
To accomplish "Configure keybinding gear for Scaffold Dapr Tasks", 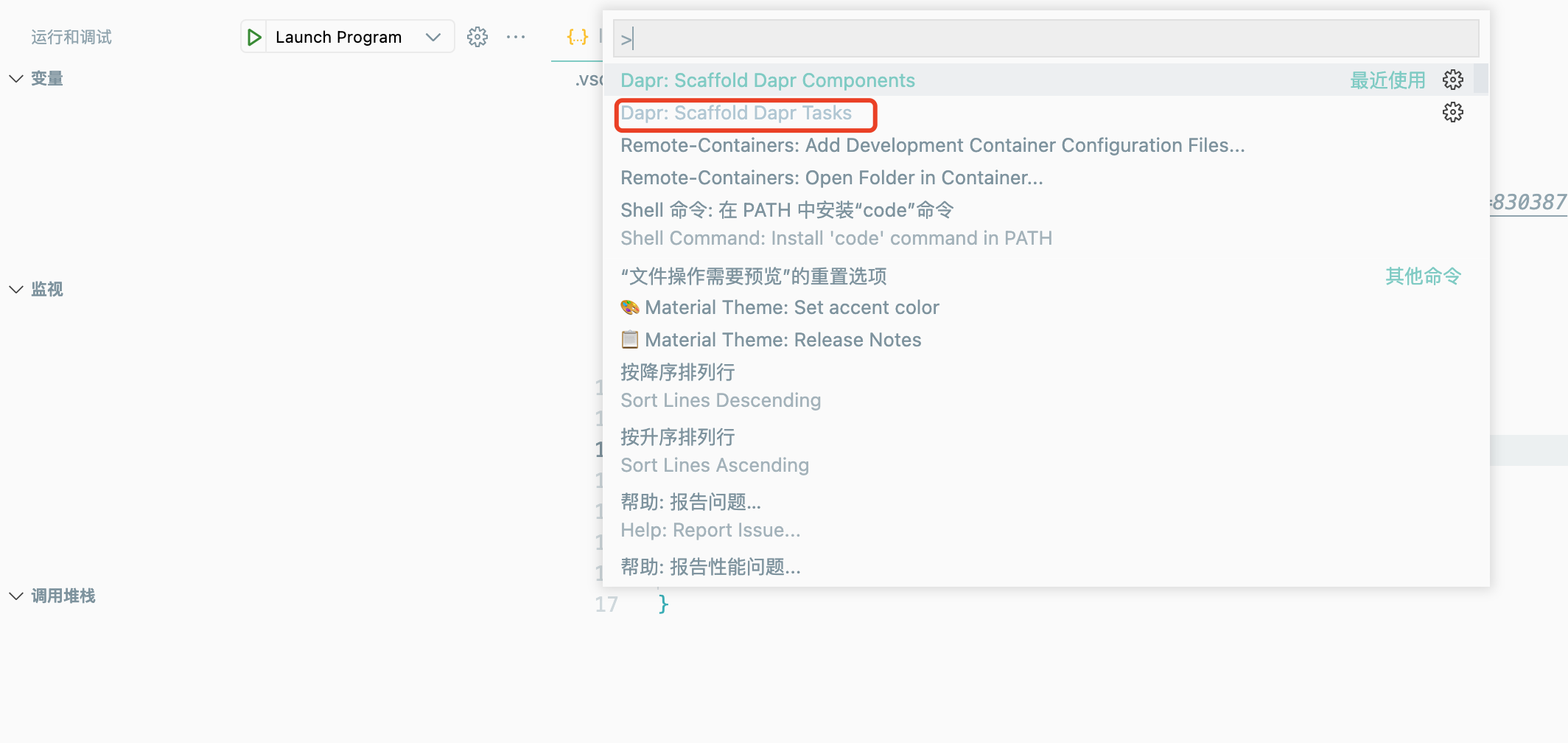I will click(x=1452, y=112).
